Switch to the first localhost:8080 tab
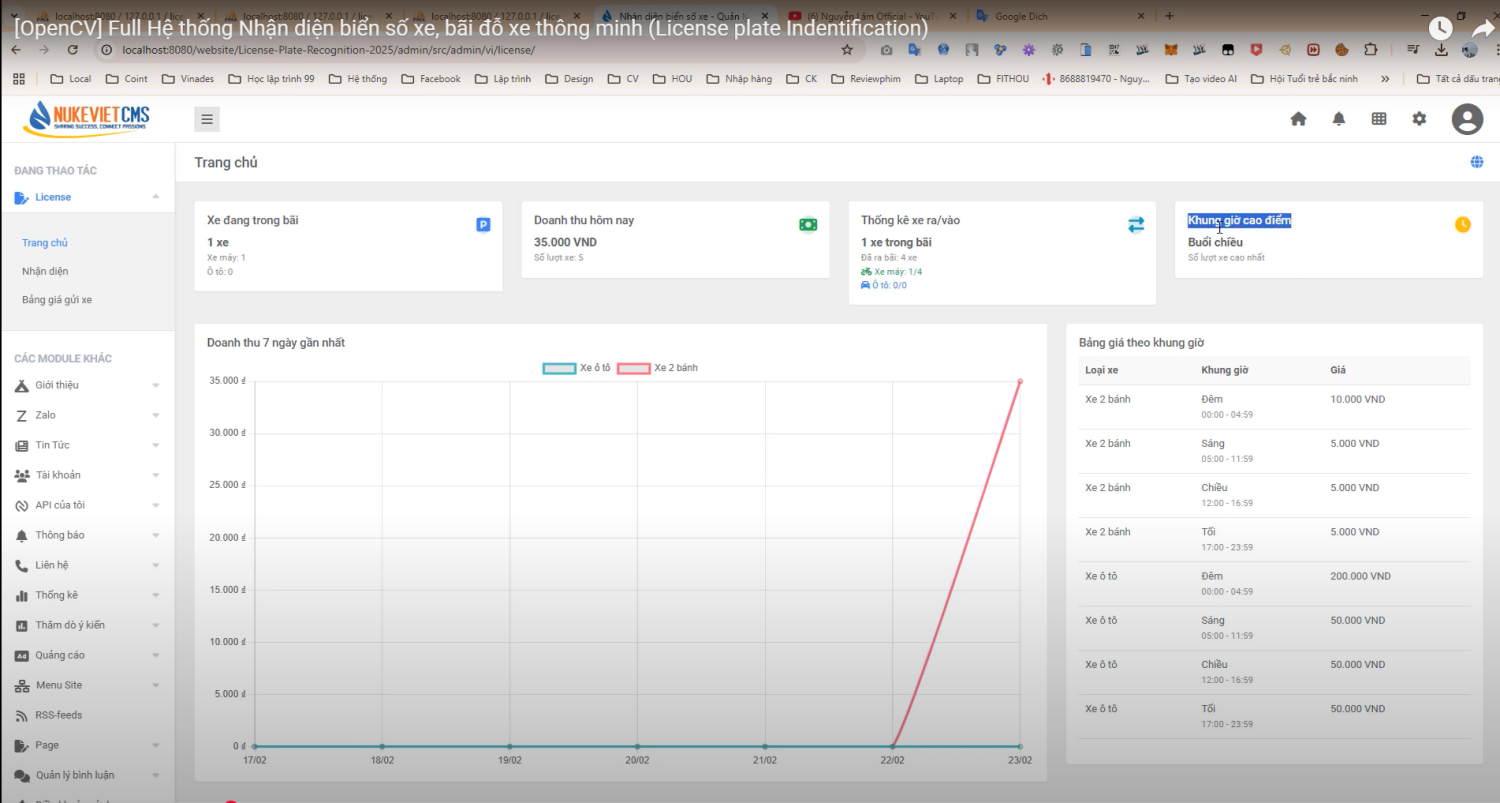The height and width of the screenshot is (803, 1500). (x=118, y=16)
